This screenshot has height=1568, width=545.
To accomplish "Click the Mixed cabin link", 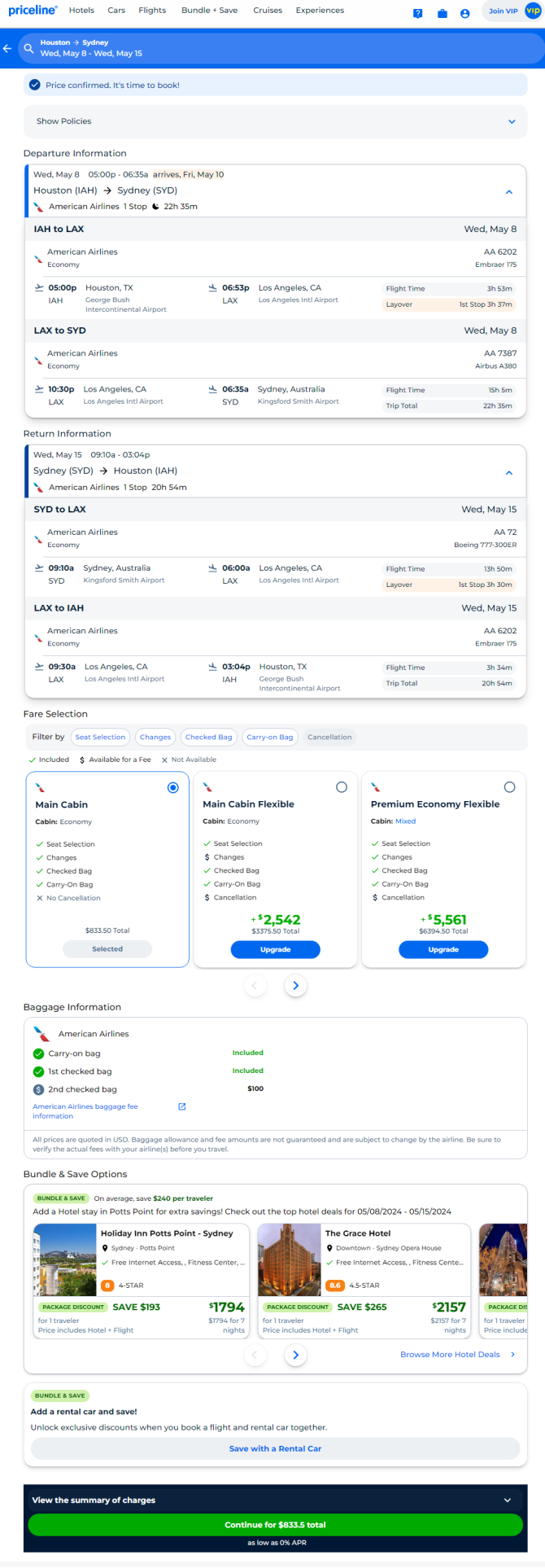I will point(405,821).
